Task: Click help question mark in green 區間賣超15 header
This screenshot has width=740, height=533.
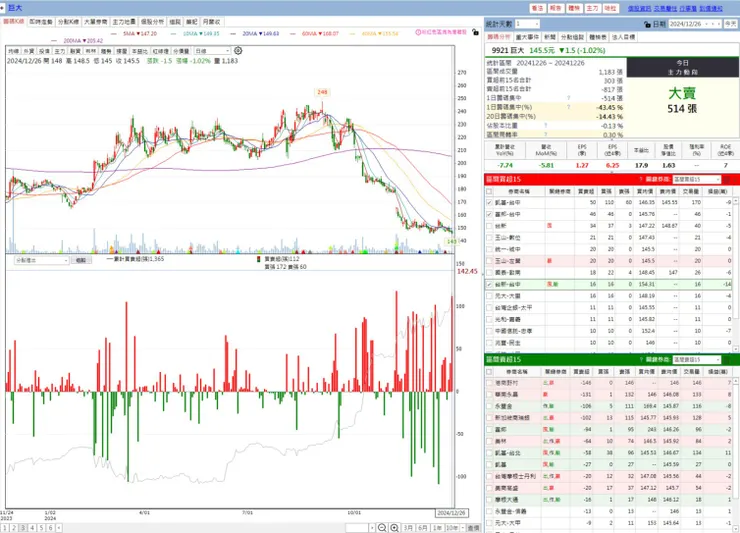Action: 641,360
